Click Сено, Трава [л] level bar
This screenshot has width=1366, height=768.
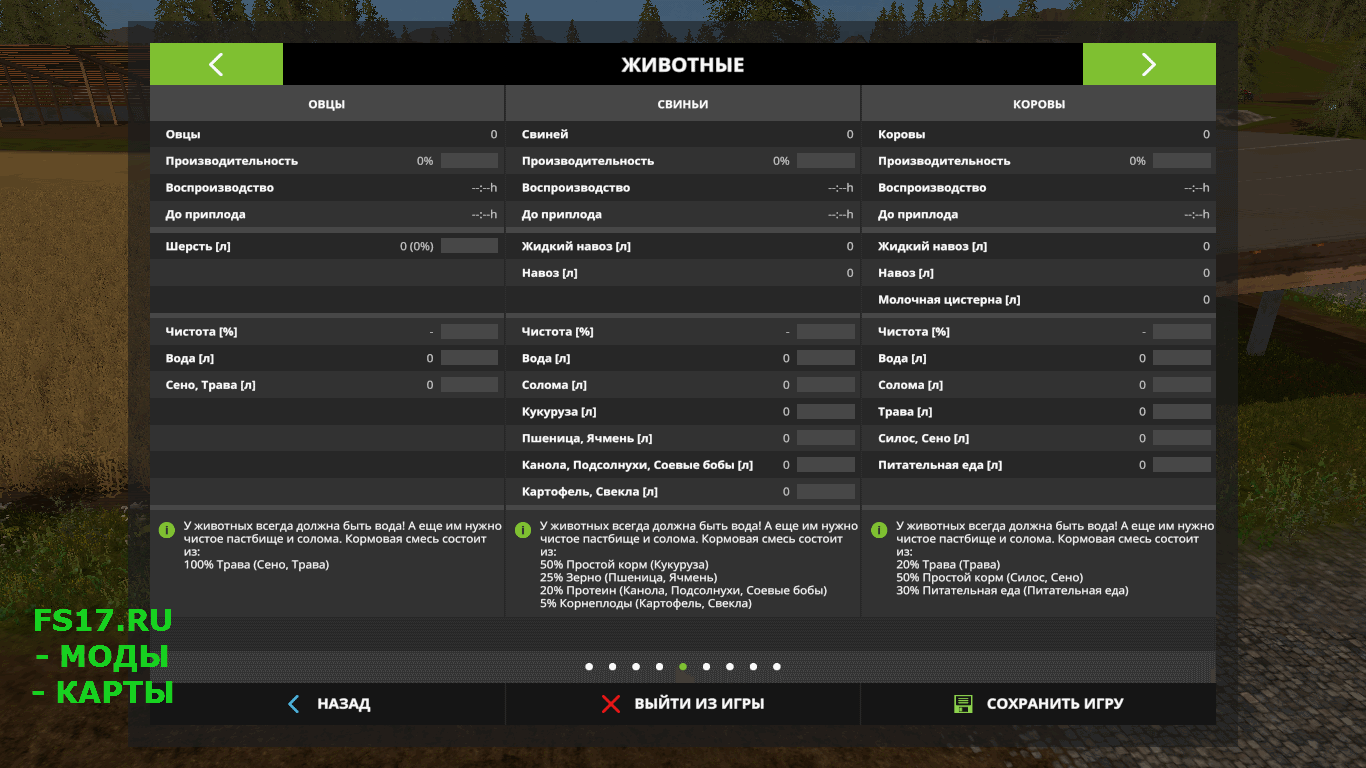point(469,385)
